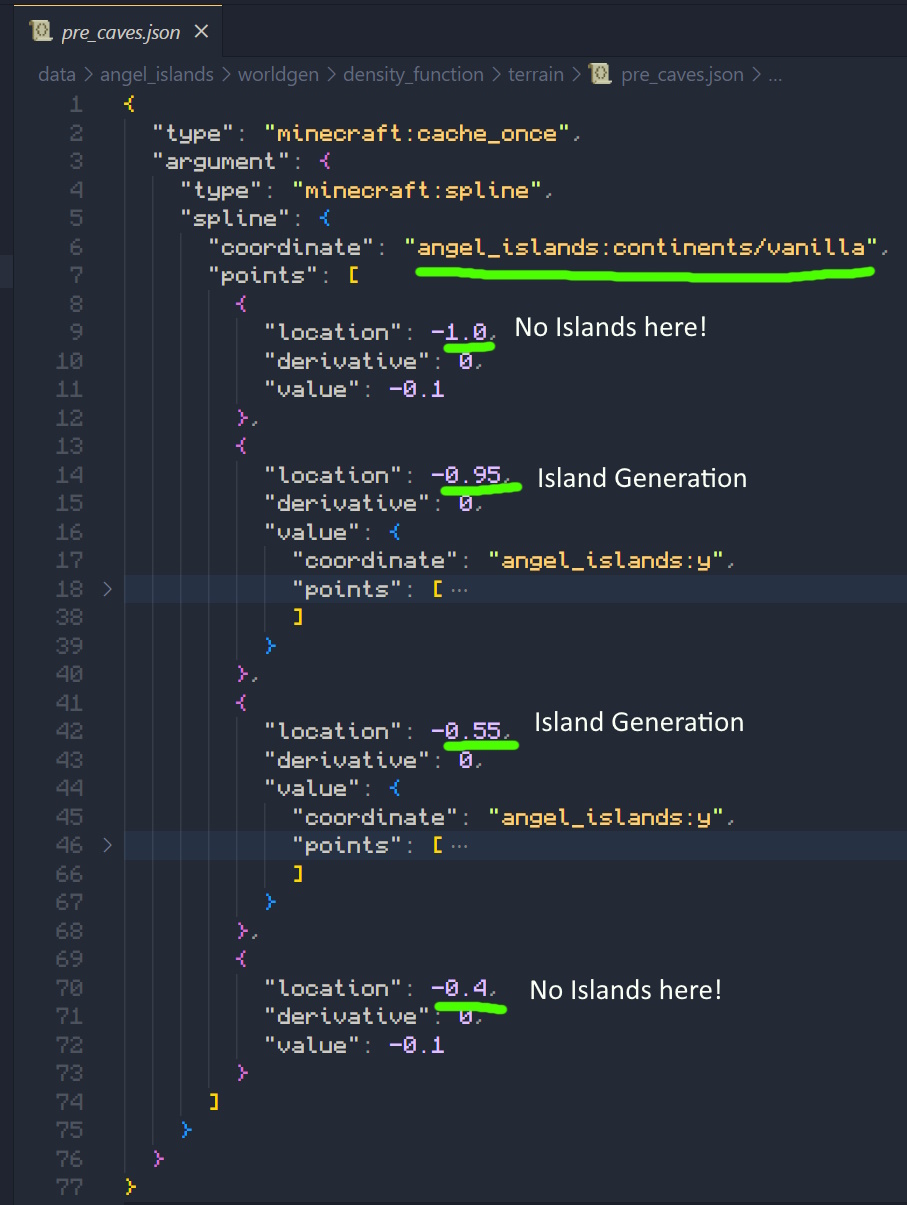Expand the folded points array at line 46
This screenshot has height=1205, width=907.
coord(107,846)
